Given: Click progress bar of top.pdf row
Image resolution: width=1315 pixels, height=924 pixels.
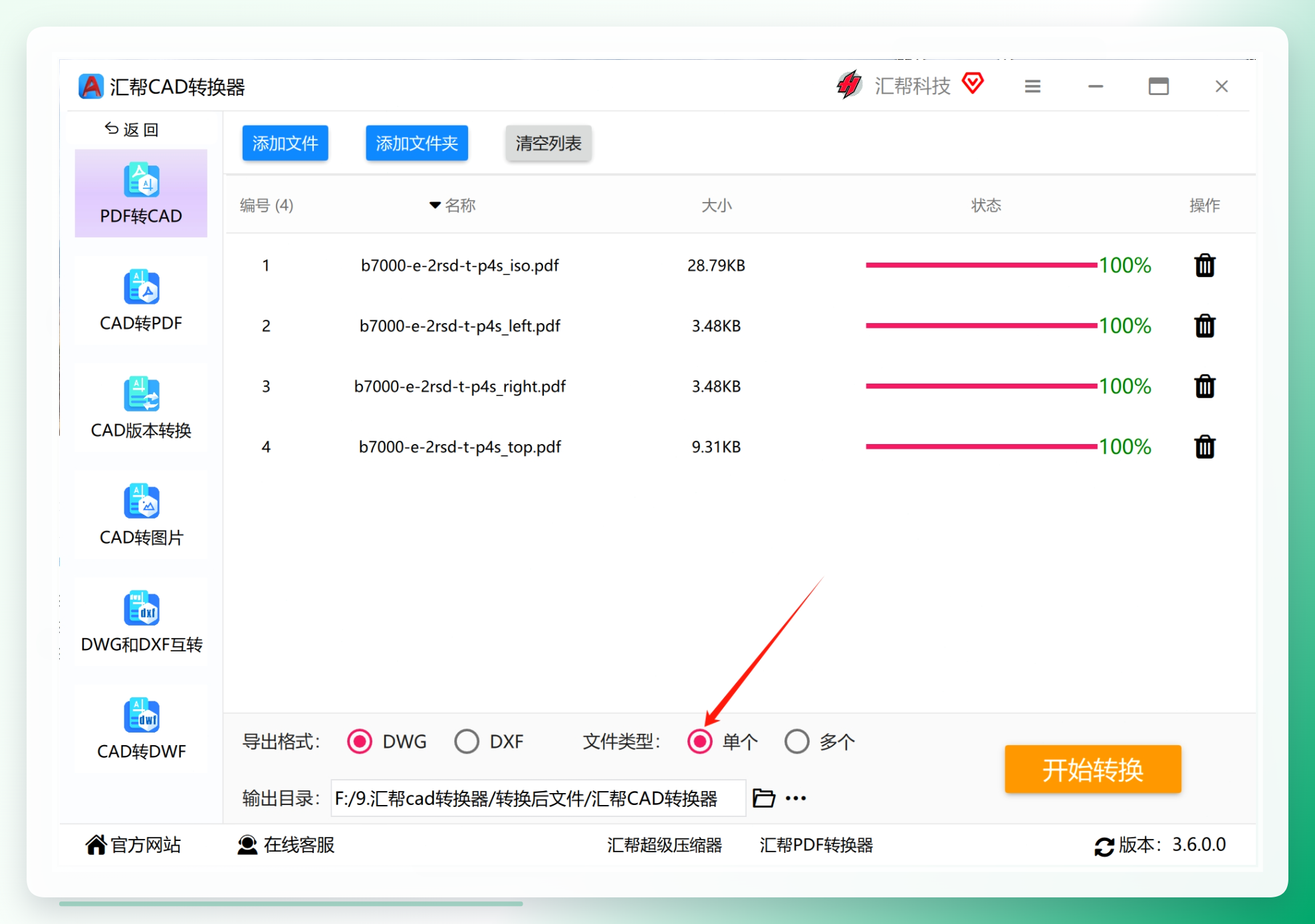Looking at the screenshot, I should pyautogui.click(x=981, y=447).
